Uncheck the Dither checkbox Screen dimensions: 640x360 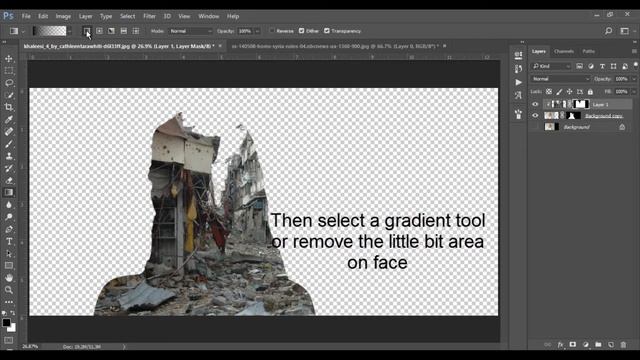(302, 31)
